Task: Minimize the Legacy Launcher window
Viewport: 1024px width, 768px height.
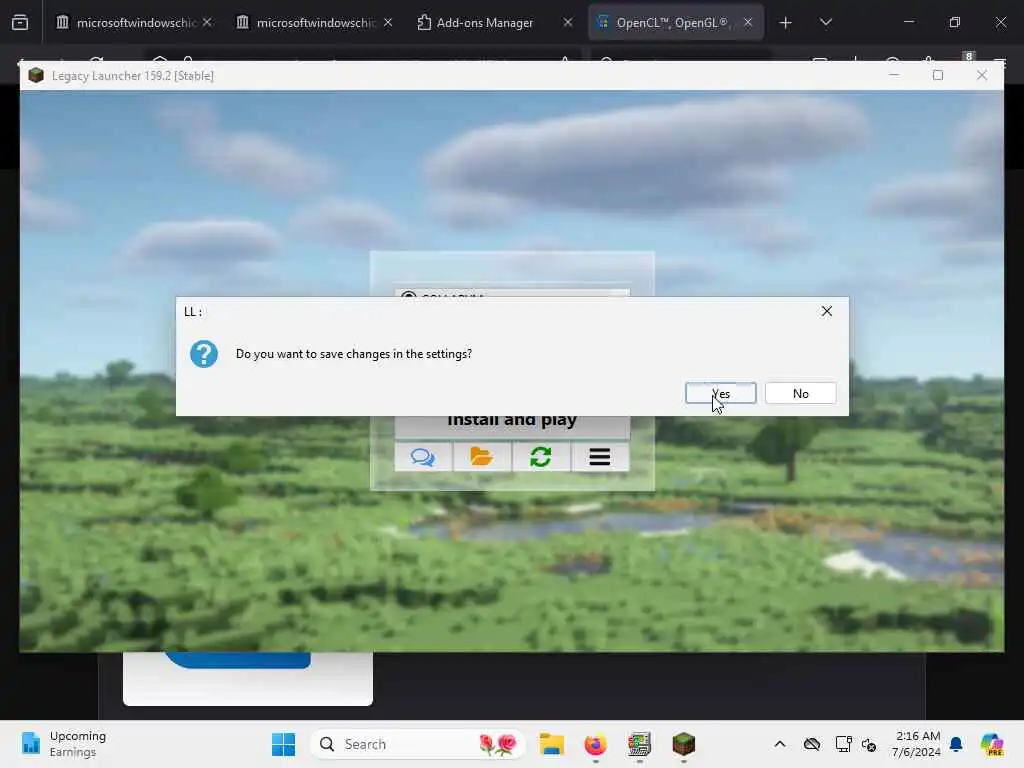Action: click(x=894, y=75)
